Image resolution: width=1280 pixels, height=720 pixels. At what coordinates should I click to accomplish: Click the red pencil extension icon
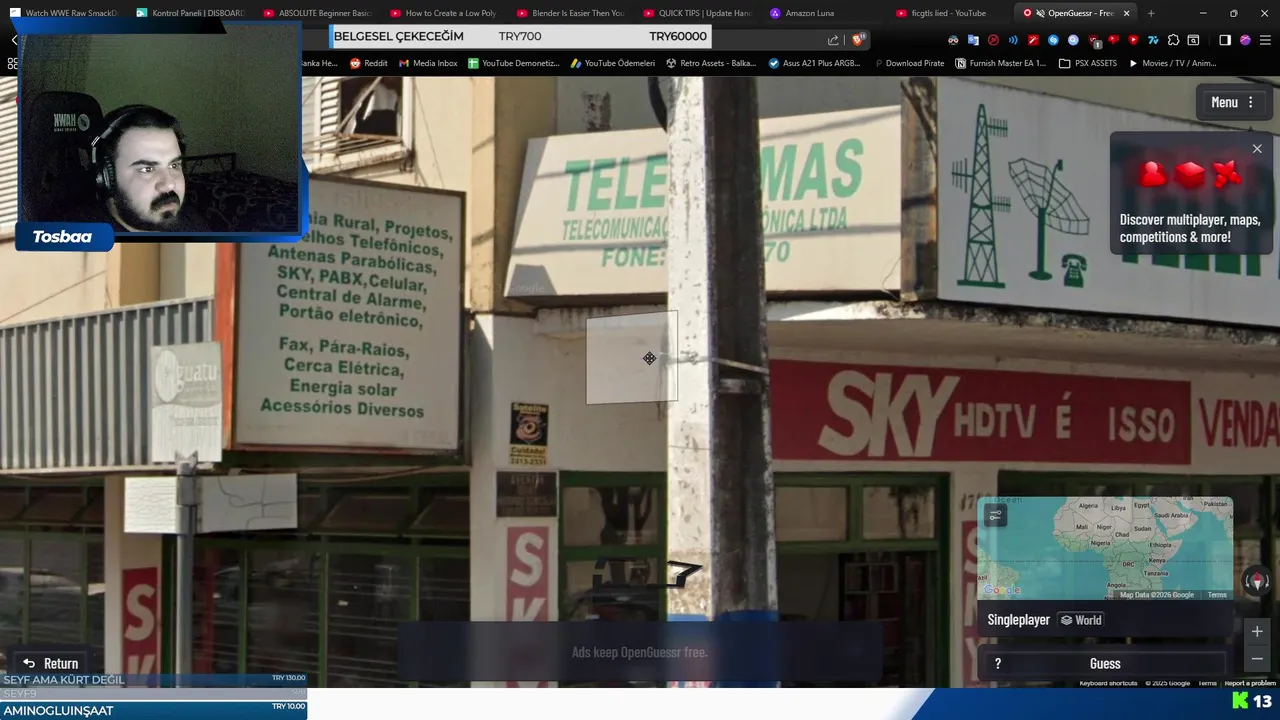coord(1033,40)
